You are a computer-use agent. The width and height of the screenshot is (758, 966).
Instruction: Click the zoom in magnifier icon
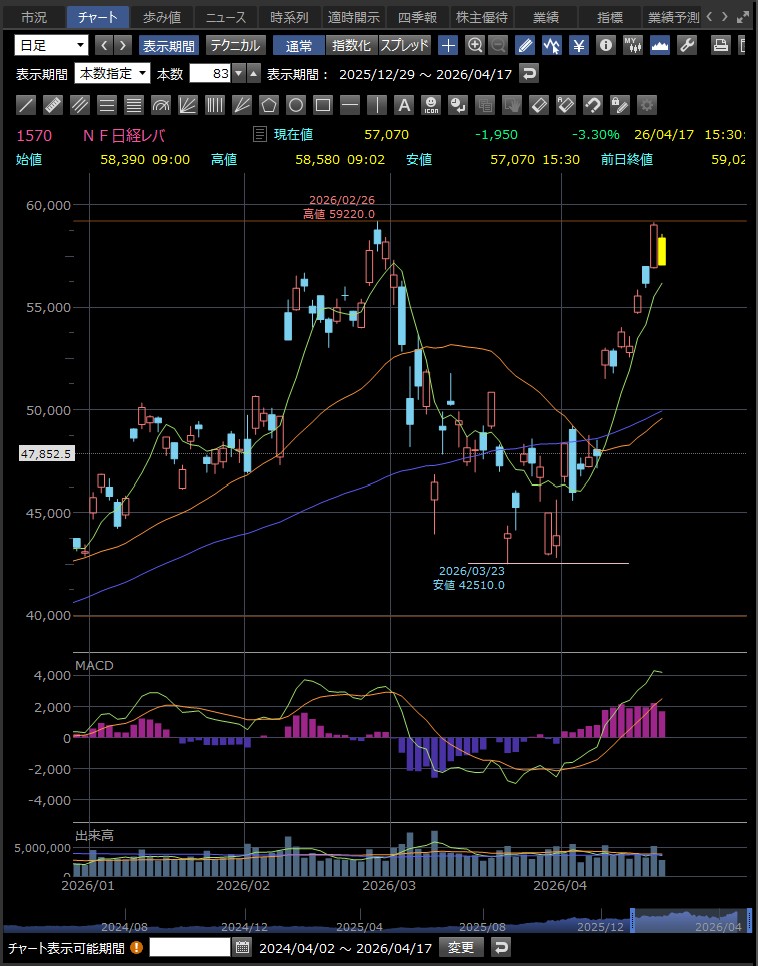click(475, 45)
